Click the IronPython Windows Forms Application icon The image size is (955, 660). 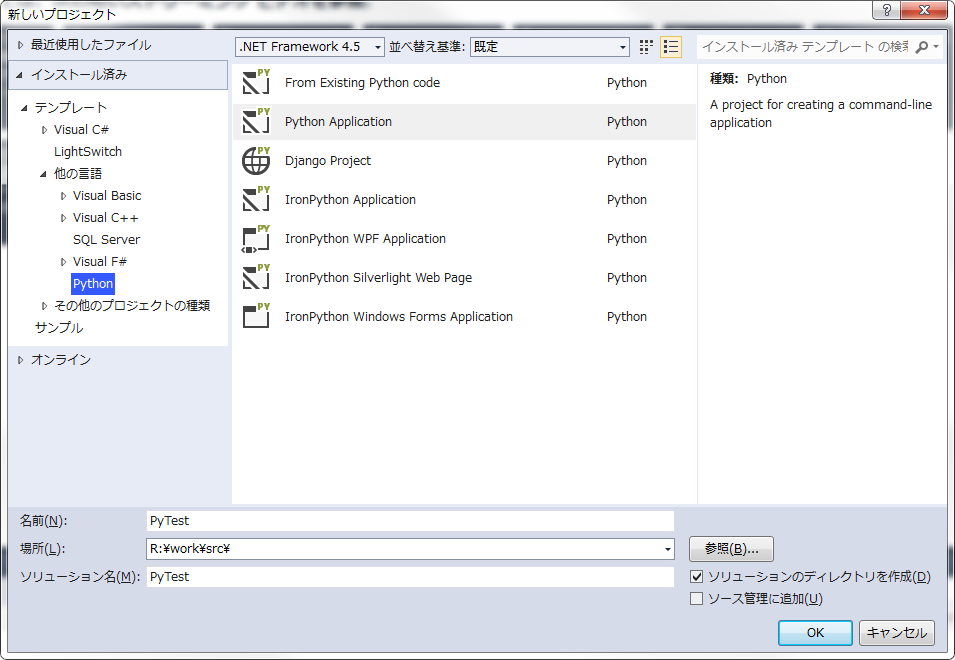(256, 317)
